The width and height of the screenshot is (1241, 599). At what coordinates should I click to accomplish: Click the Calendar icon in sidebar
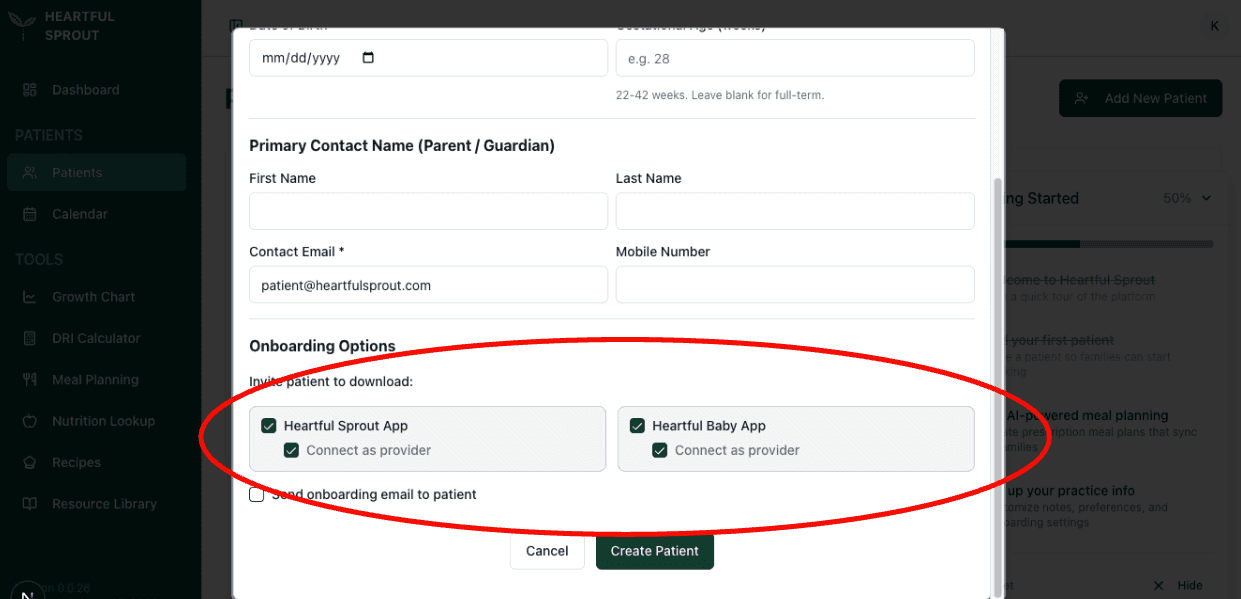[x=30, y=214]
